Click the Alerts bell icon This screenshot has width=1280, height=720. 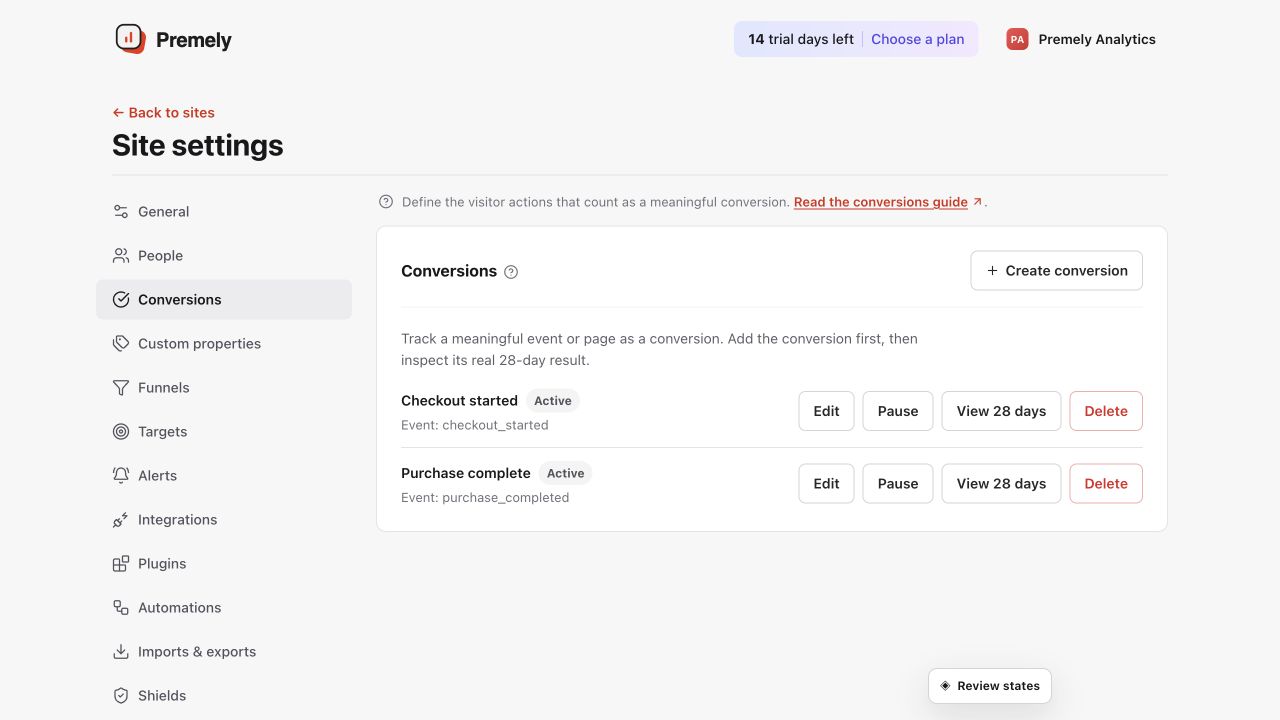(121, 476)
